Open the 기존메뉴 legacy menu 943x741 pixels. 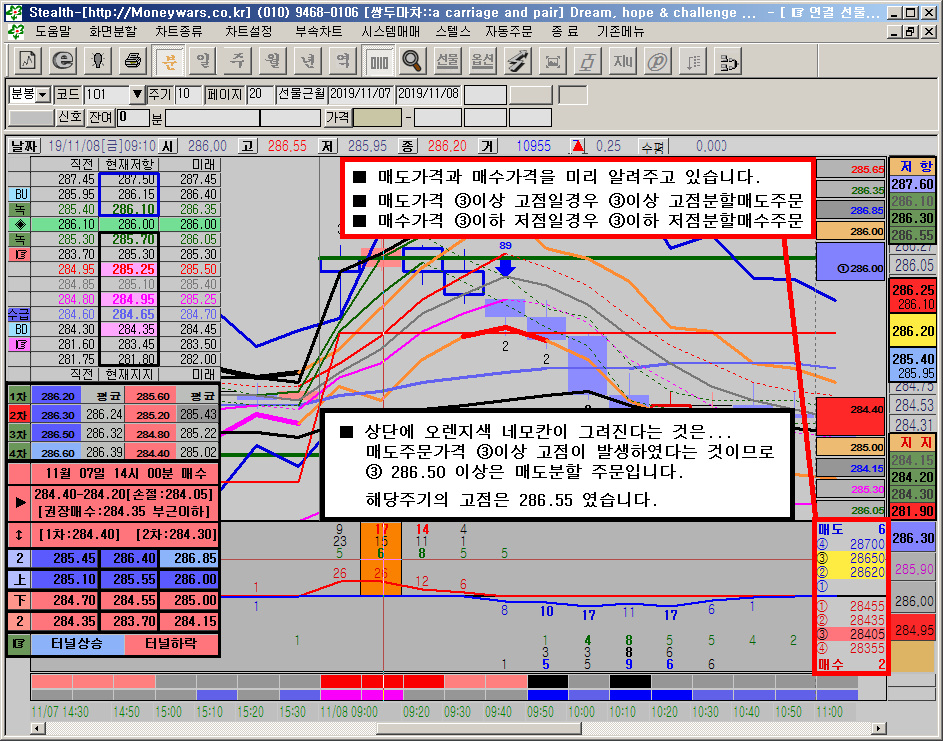621,32
